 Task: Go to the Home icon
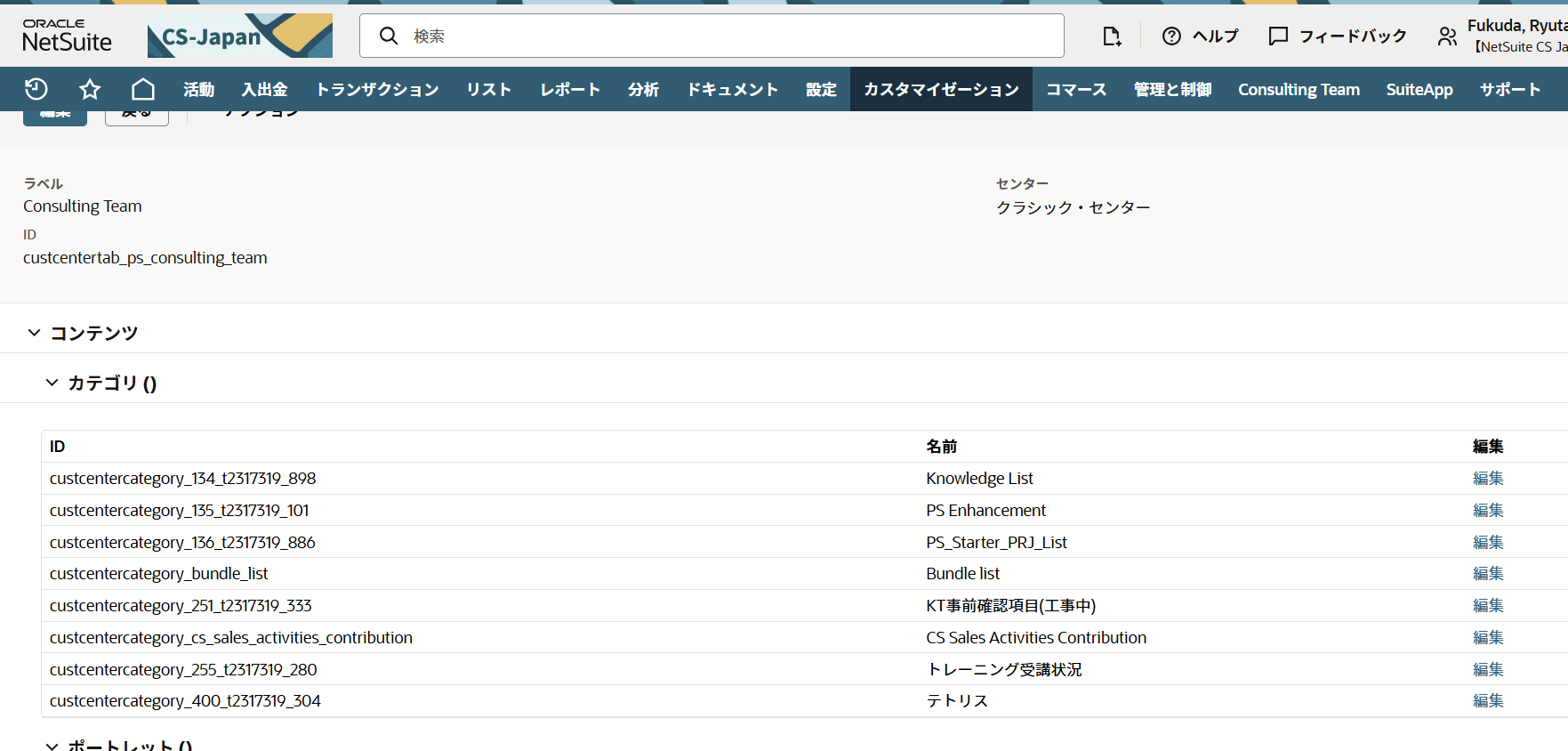pyautogui.click(x=143, y=89)
